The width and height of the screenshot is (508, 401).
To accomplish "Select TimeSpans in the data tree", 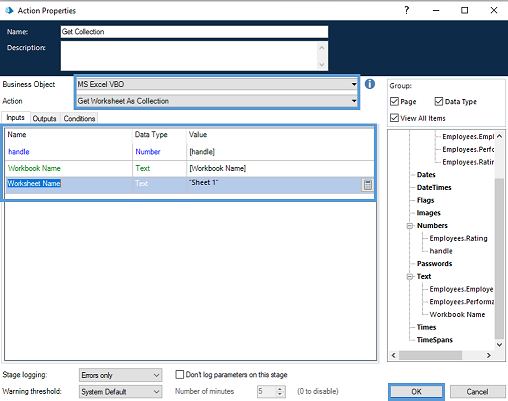I will click(435, 340).
